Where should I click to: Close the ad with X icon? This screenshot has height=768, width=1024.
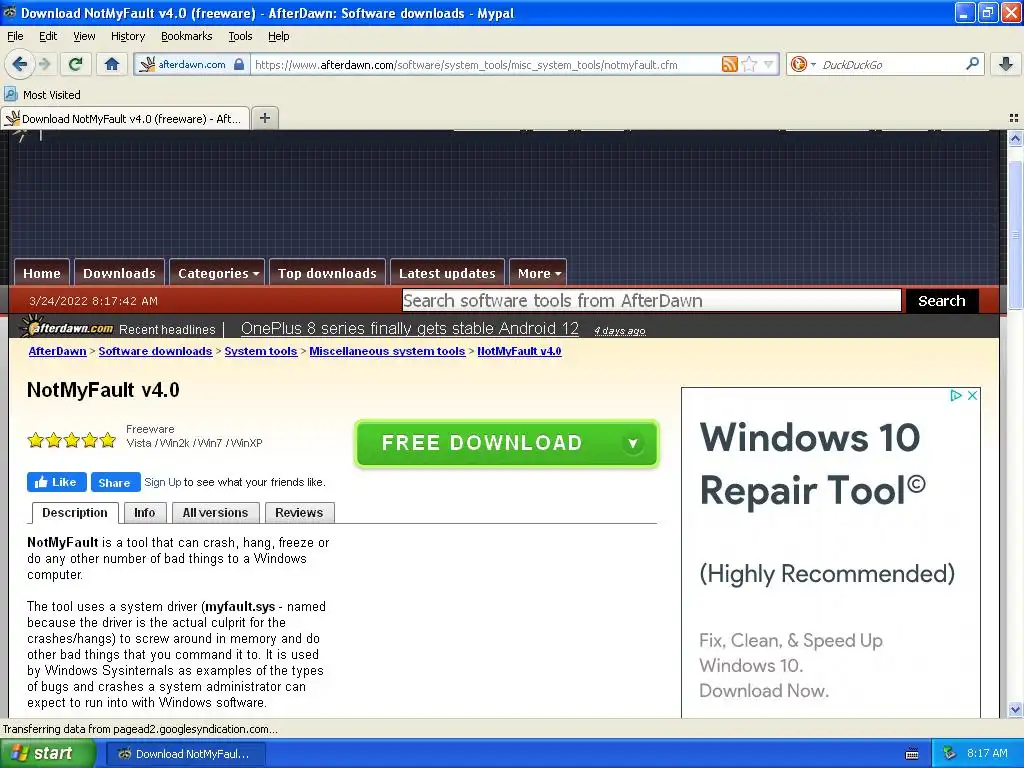pyautogui.click(x=972, y=395)
